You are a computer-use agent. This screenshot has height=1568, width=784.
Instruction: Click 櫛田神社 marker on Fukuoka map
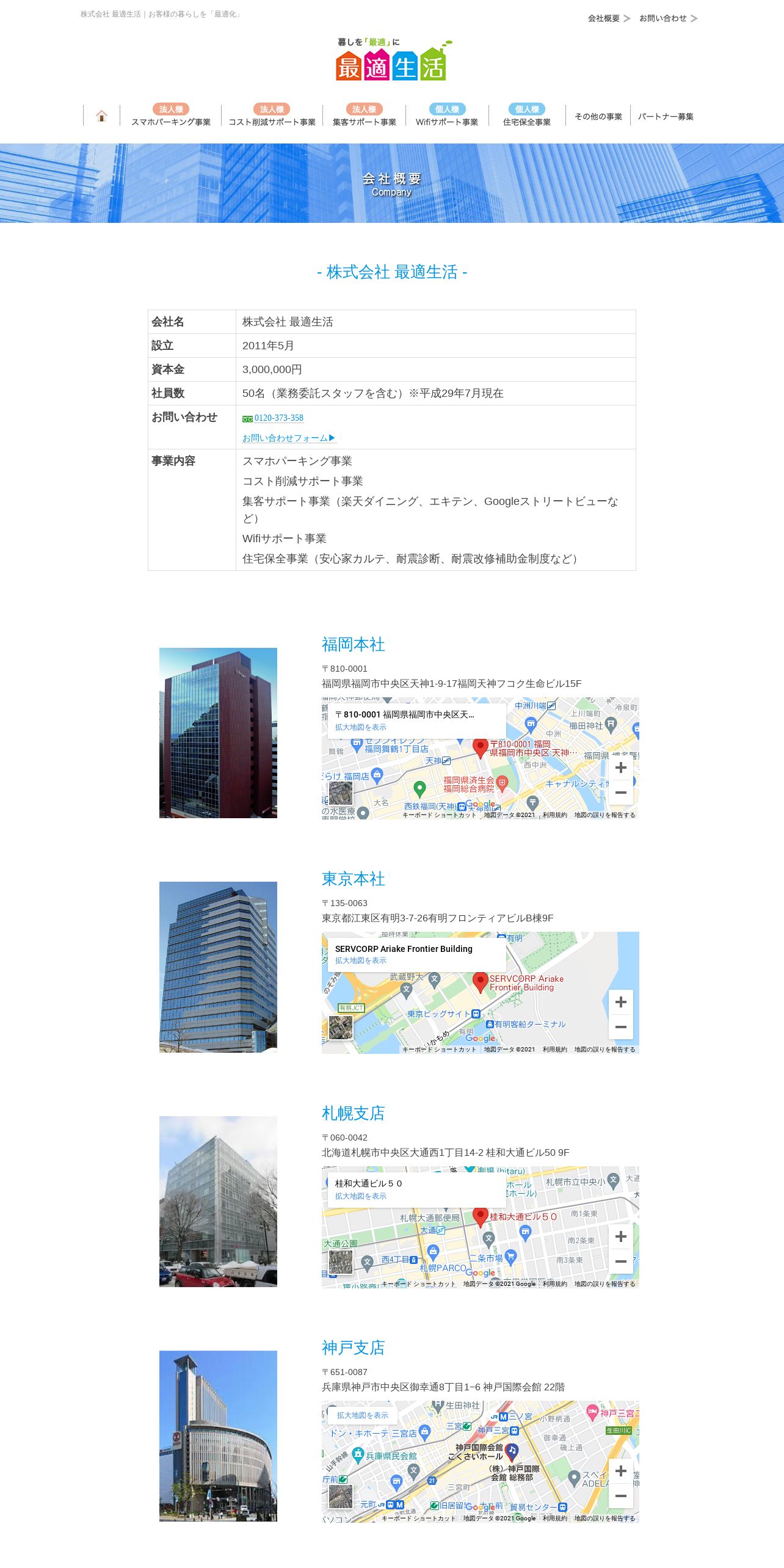click(611, 724)
